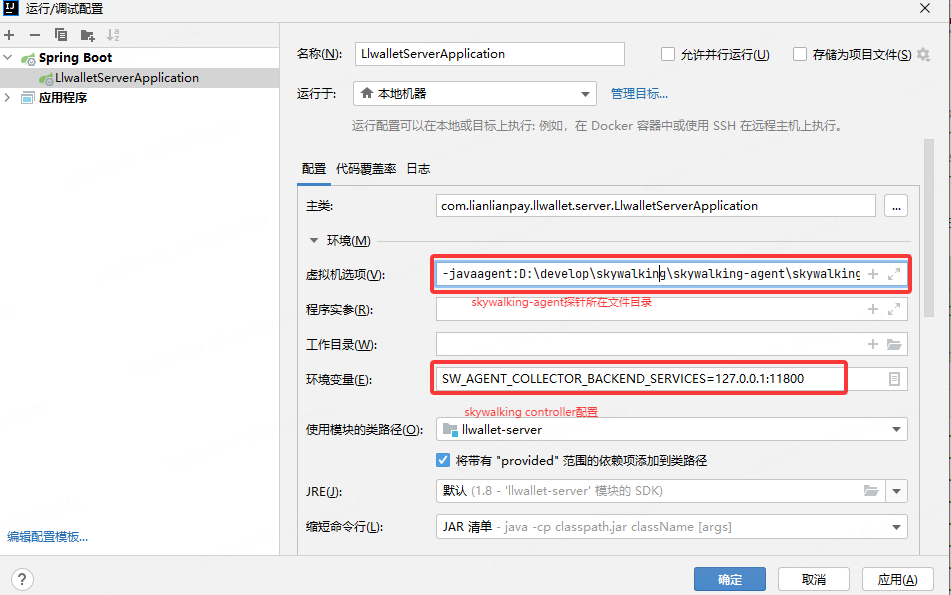Click the 确定 button
This screenshot has width=951, height=595.
click(x=730, y=579)
